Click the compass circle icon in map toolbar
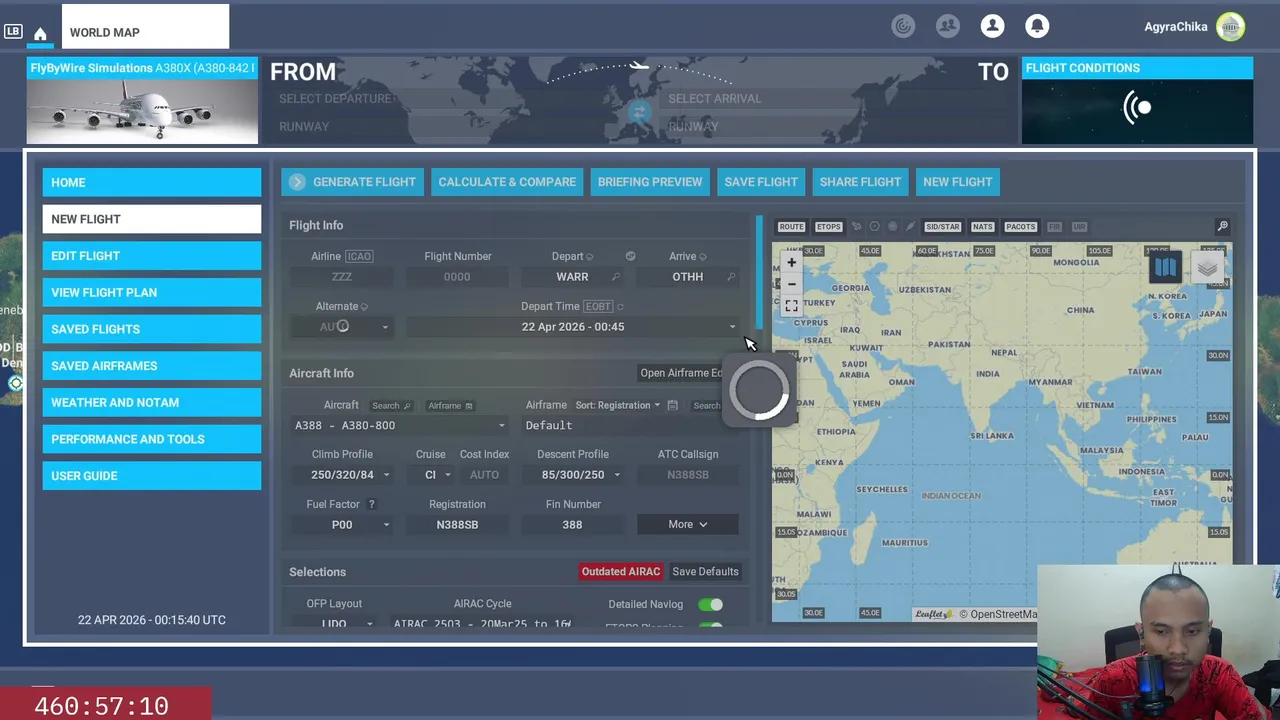 click(x=874, y=227)
